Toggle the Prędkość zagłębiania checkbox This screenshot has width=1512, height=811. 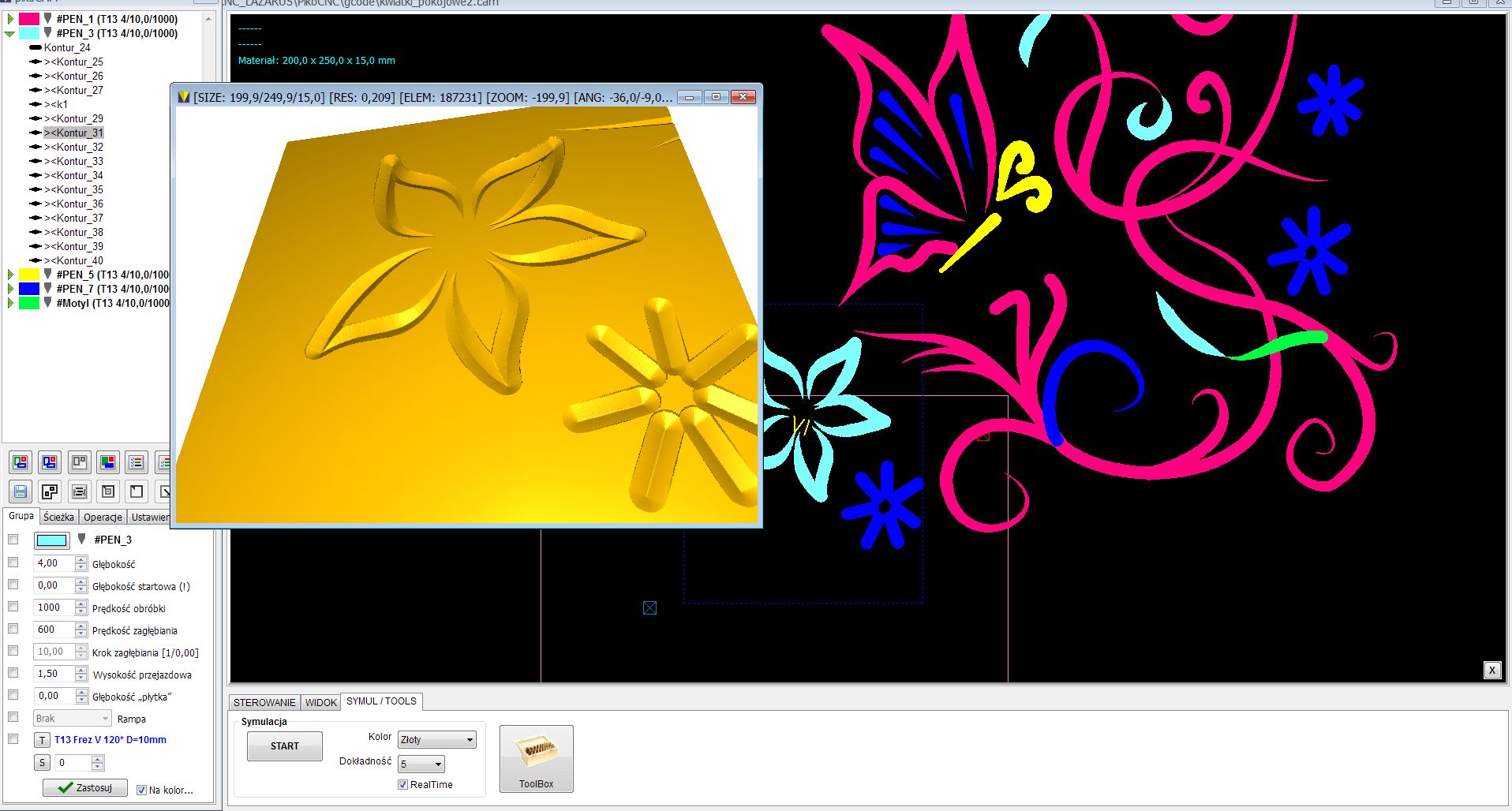point(13,629)
